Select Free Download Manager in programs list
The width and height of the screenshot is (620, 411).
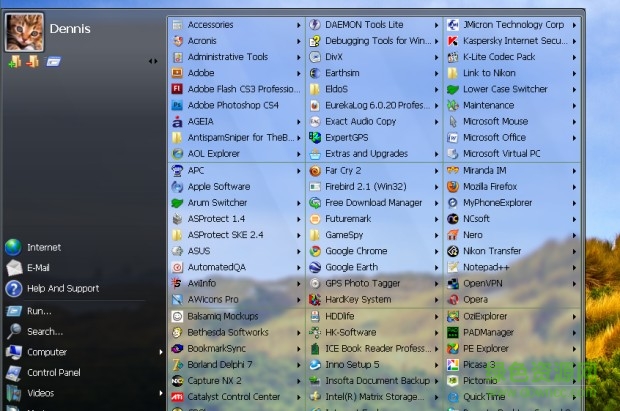click(x=372, y=203)
